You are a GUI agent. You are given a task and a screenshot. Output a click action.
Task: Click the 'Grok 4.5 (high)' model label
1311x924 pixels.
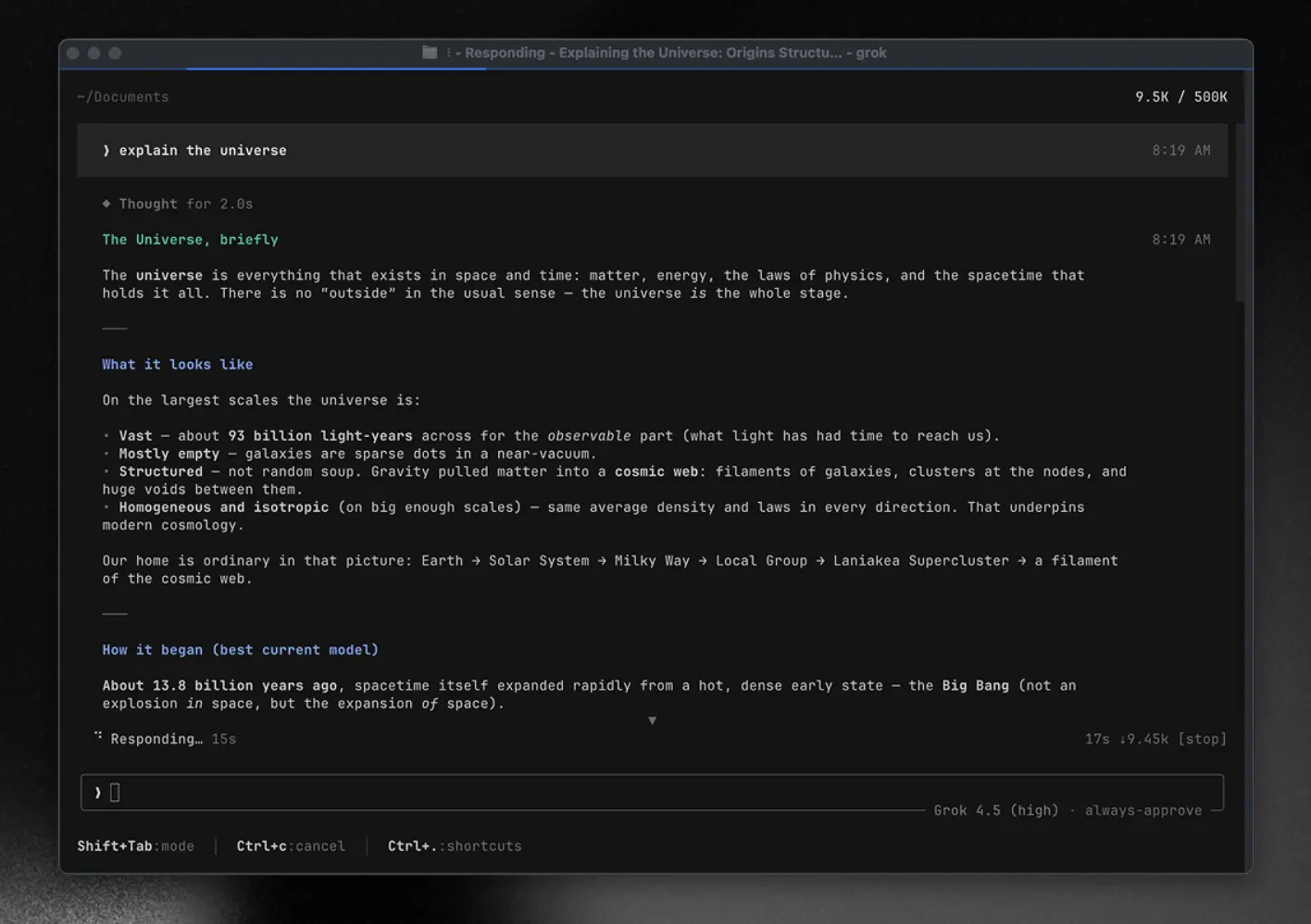tap(996, 810)
